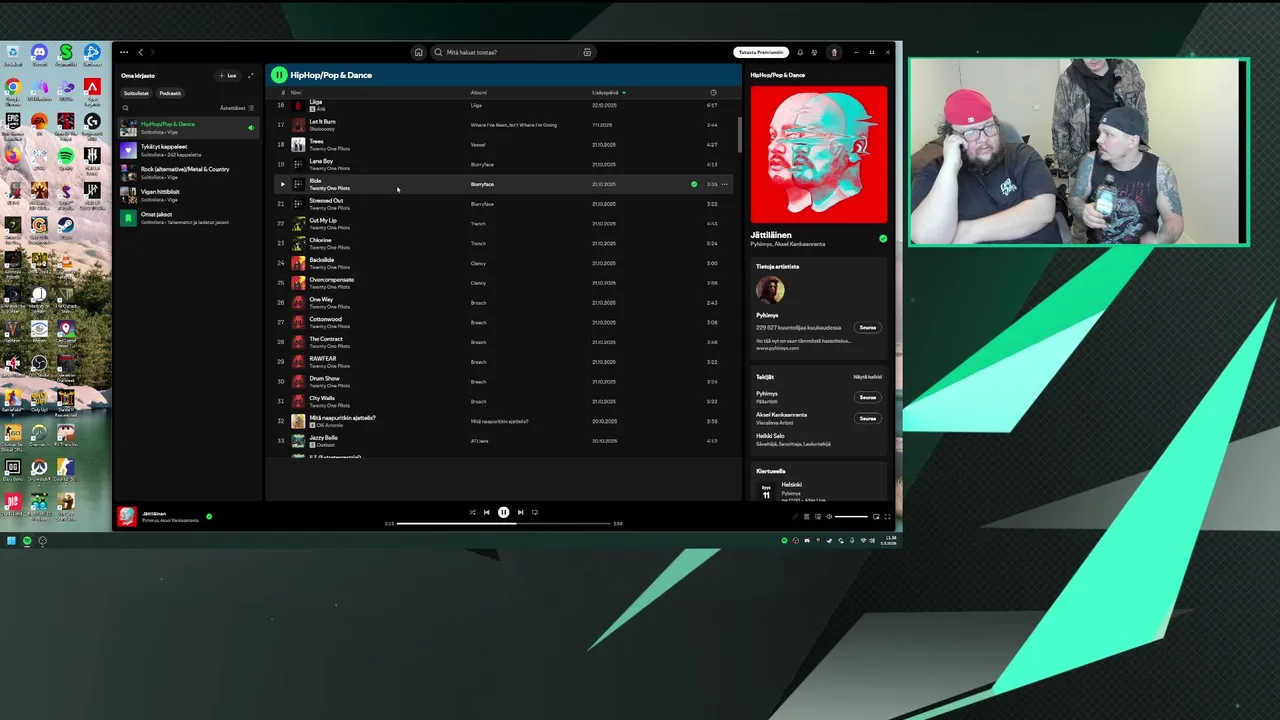Sort tracks by 'Albumi' column header
This screenshot has height=720, width=1280.
coord(479,92)
